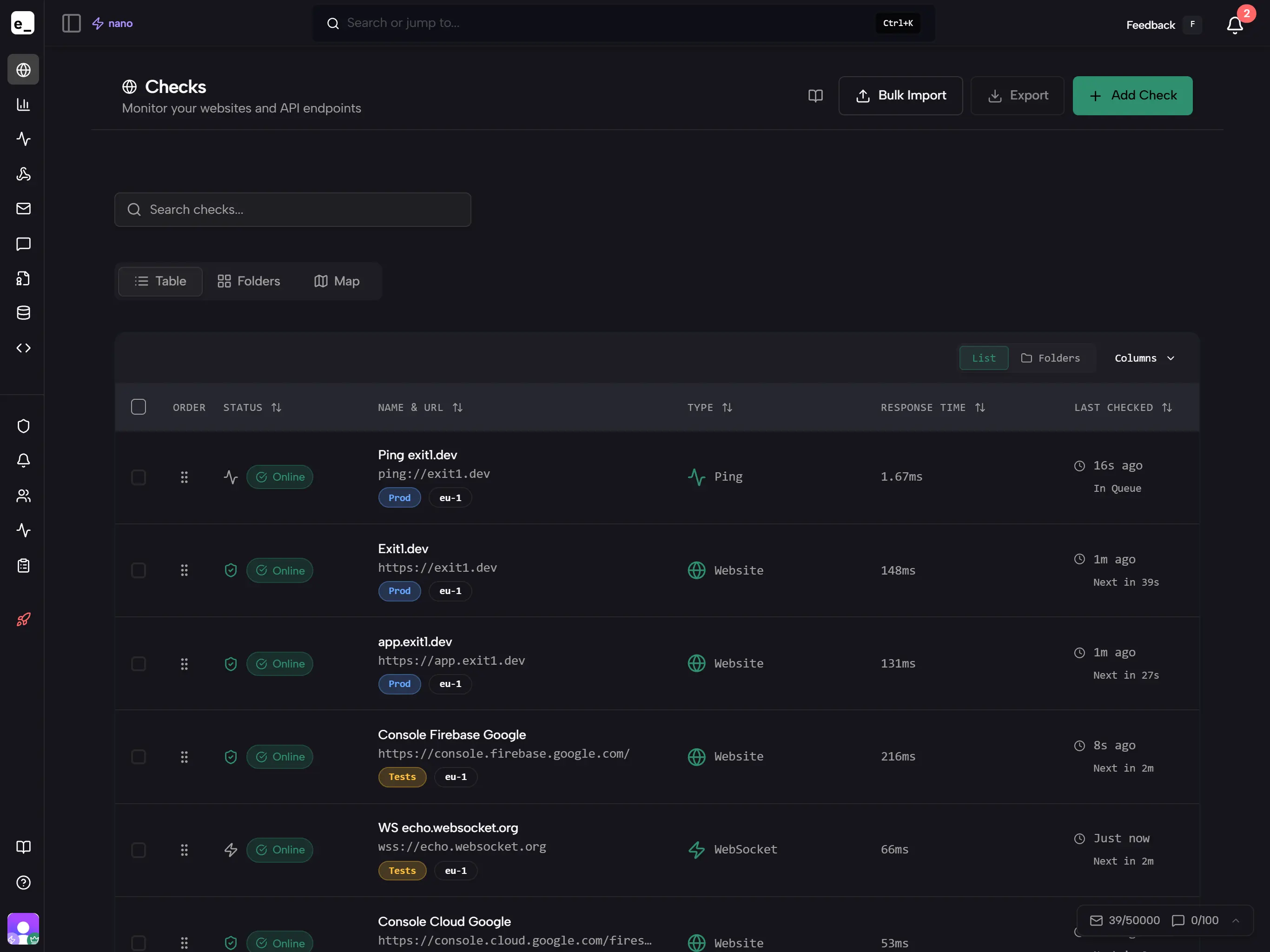Click the Prod tag on app.exit1.dev row
The height and width of the screenshot is (952, 1270).
tap(399, 684)
